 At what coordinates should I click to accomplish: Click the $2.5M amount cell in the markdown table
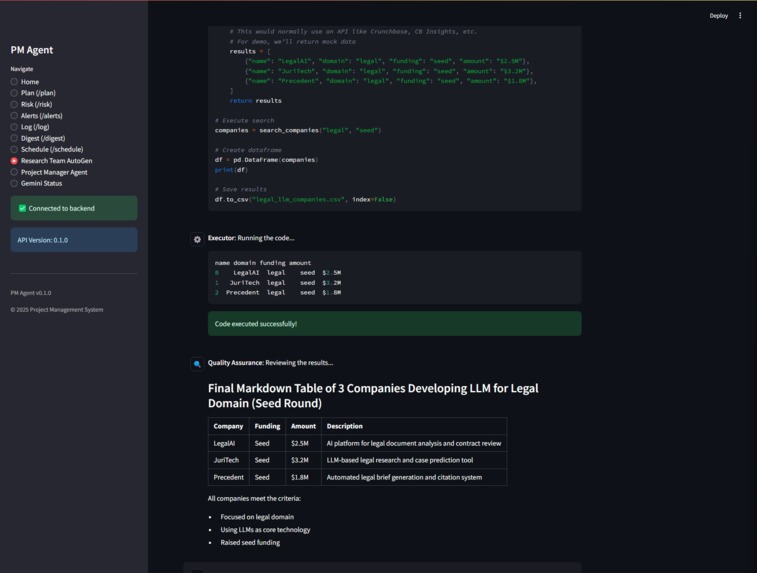[303, 443]
